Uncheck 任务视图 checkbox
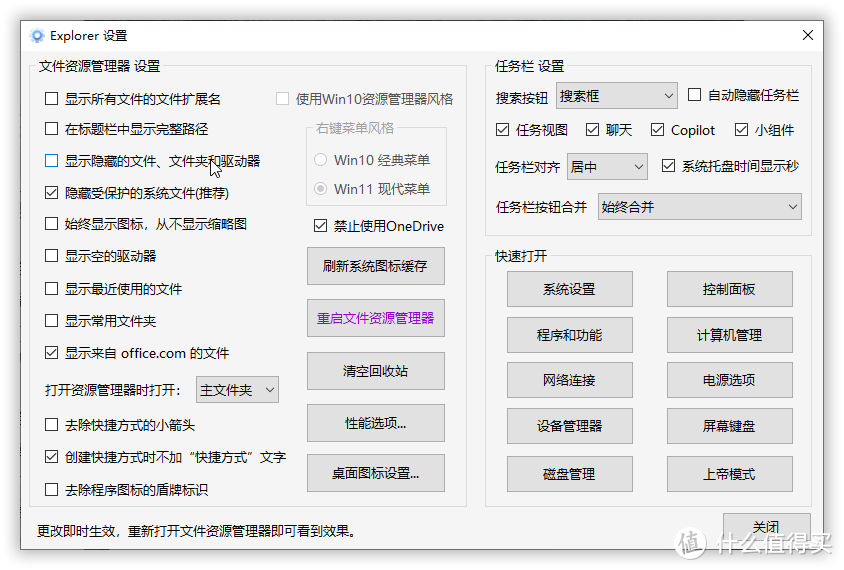This screenshot has width=844, height=570. click(503, 130)
